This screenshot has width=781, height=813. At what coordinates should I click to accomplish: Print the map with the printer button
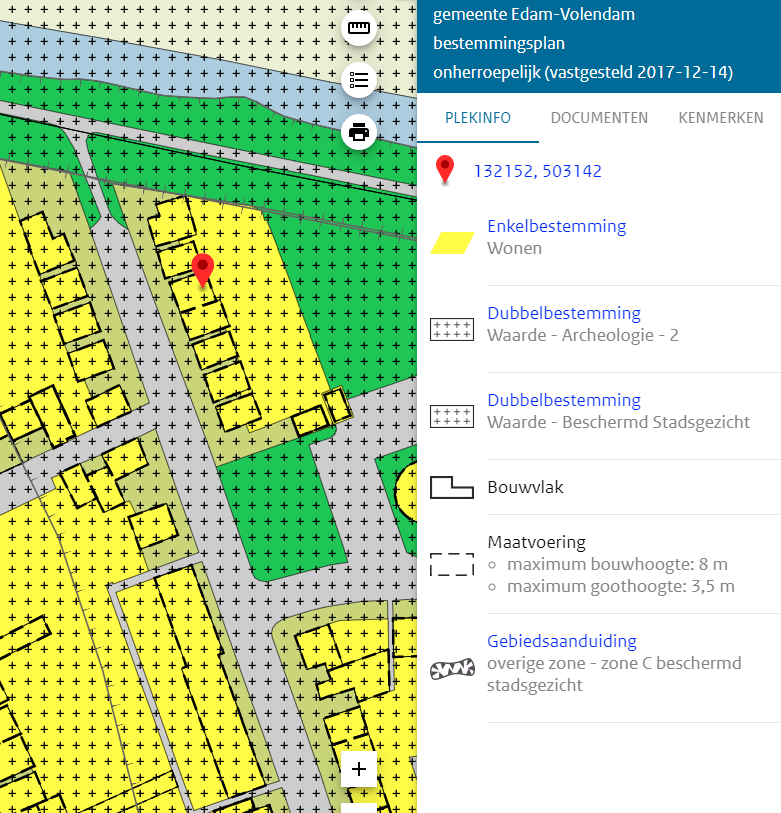(x=359, y=132)
